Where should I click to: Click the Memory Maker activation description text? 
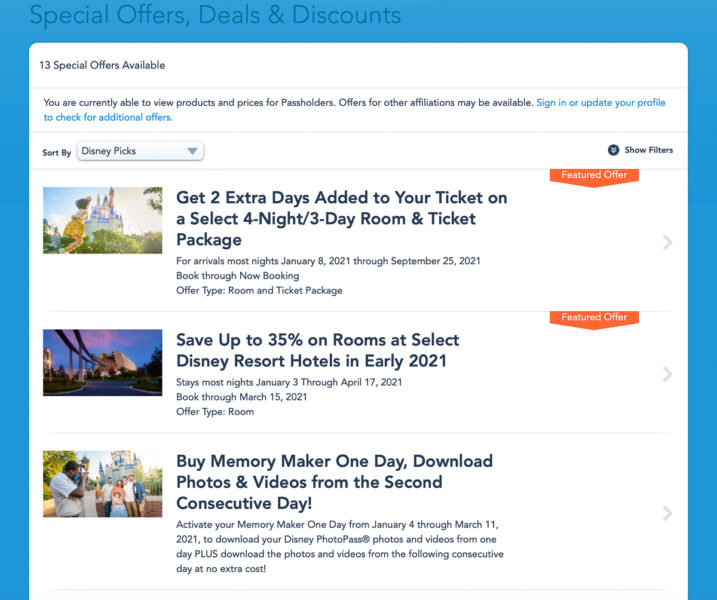(x=340, y=546)
